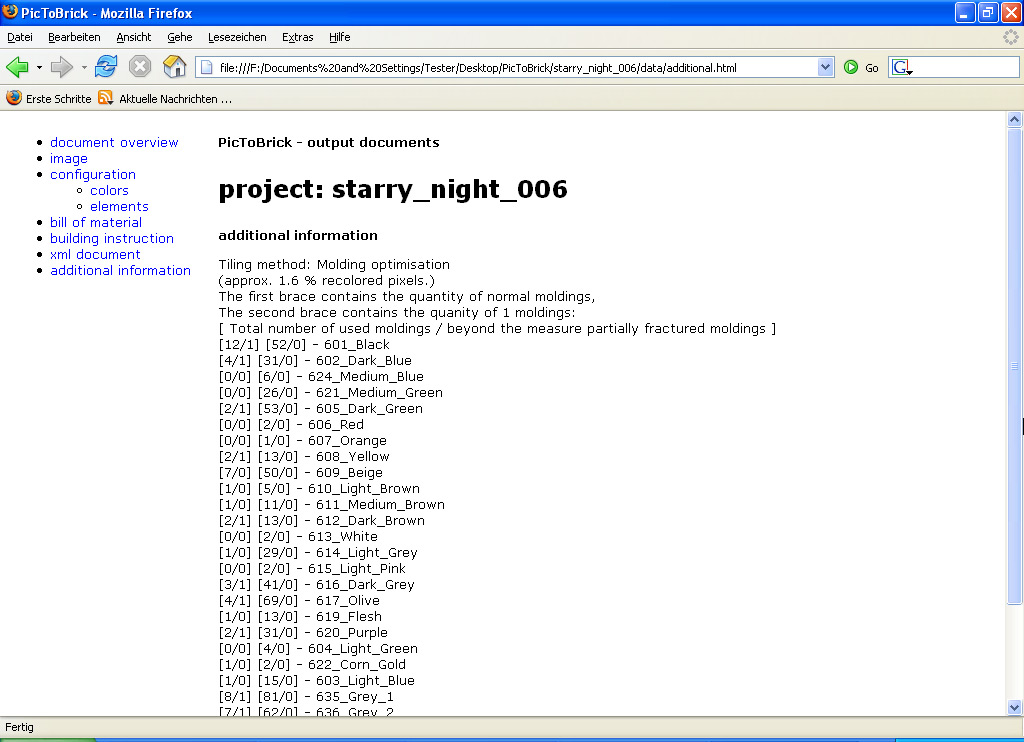Click the 608_Yellow row text
This screenshot has width=1024, height=742.
[304, 457]
